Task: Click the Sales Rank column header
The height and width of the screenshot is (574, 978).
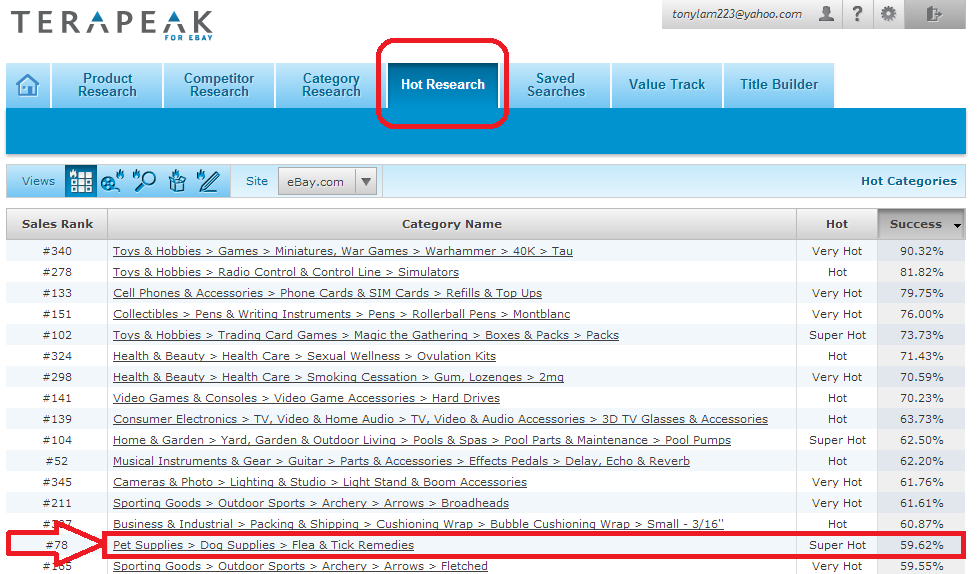Action: tap(57, 224)
